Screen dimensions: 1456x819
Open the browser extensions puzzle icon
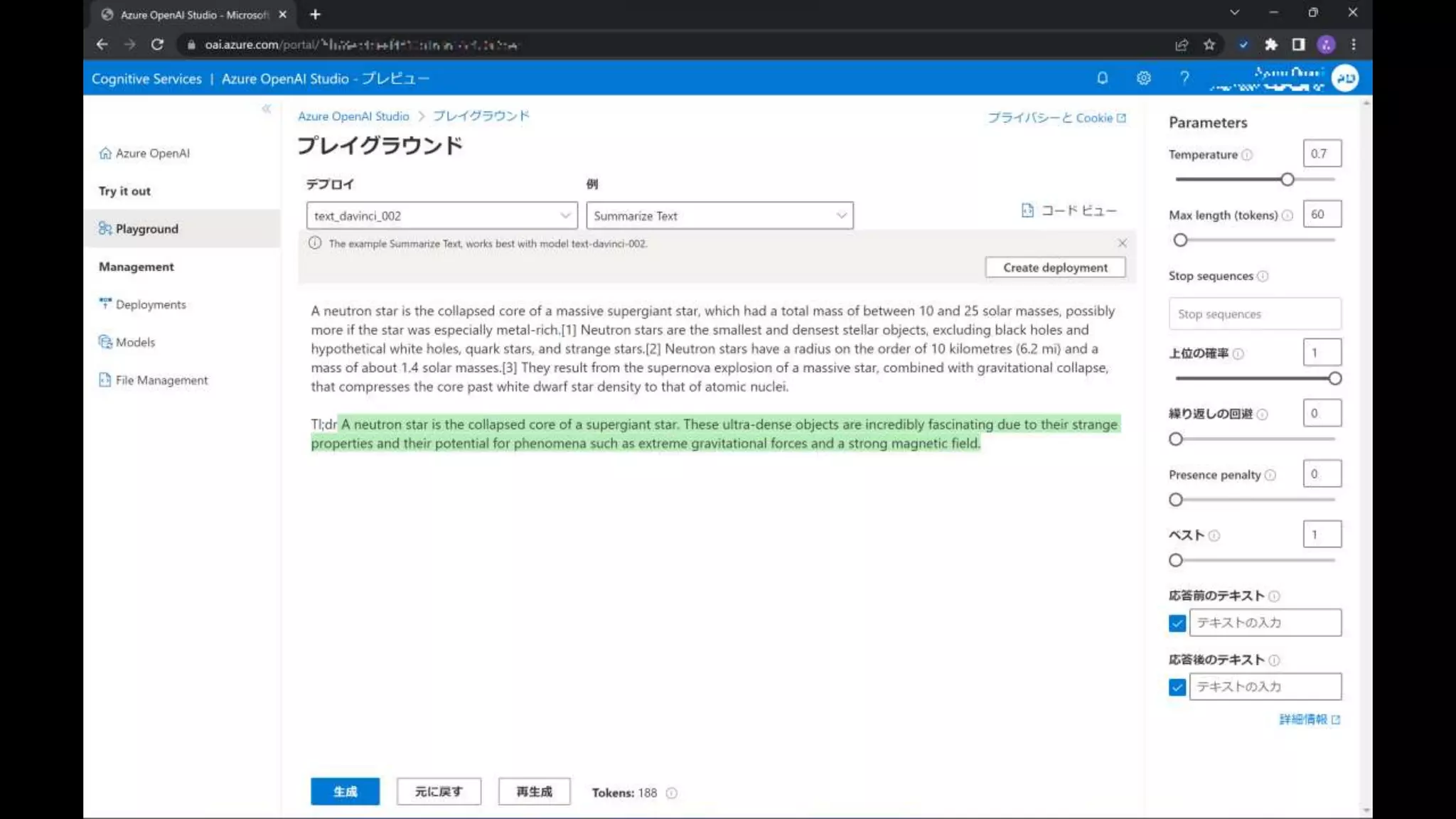tap(1271, 45)
